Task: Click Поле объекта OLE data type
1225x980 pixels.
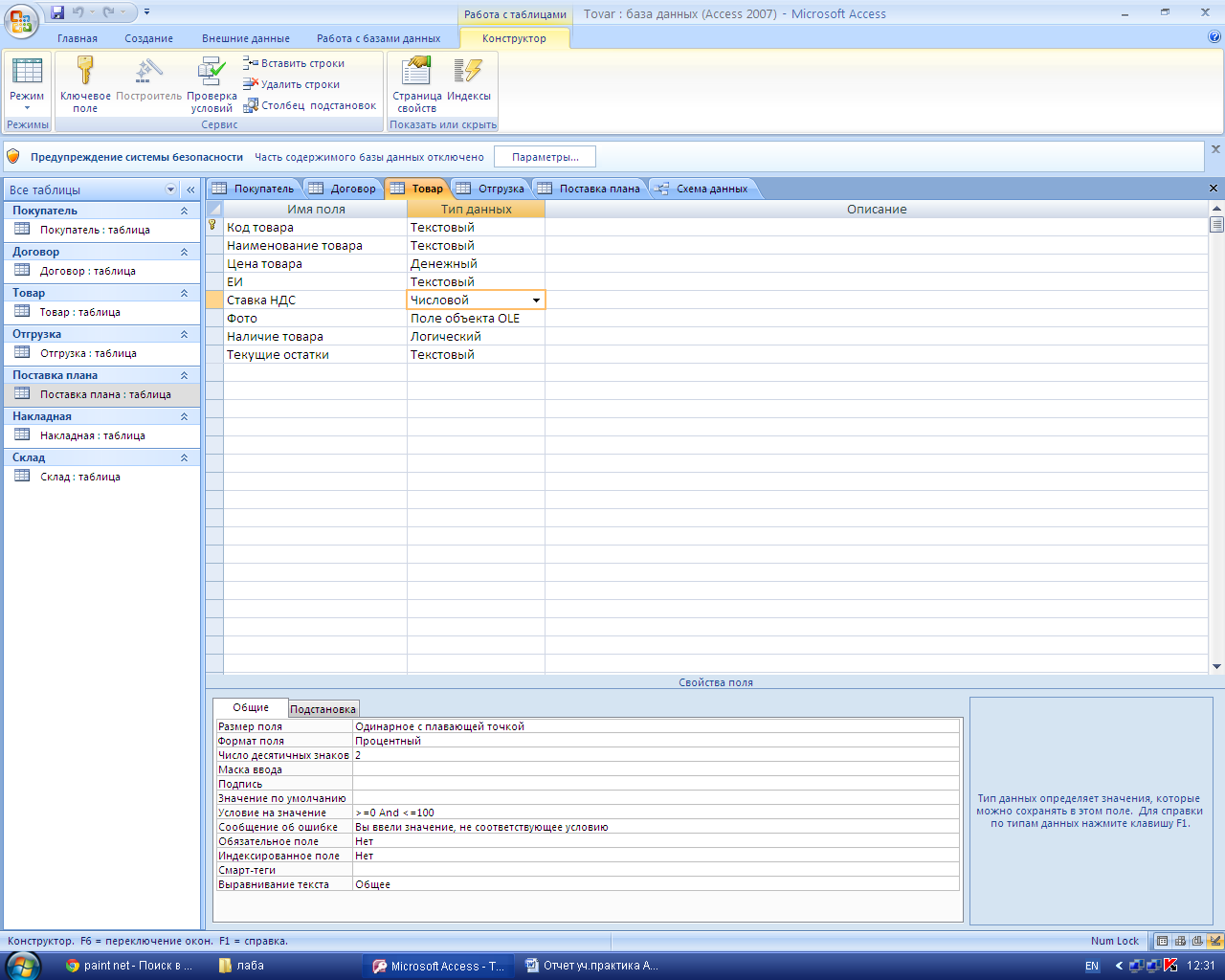Action: point(476,319)
